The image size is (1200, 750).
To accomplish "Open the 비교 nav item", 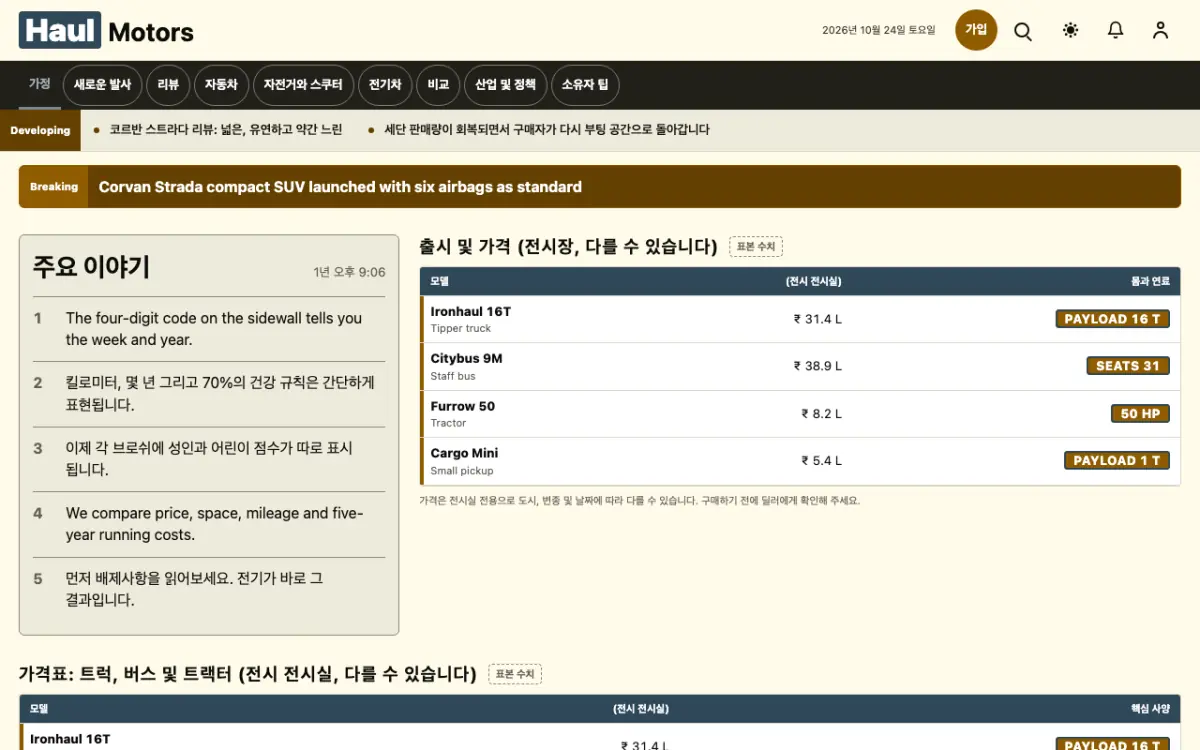I will (x=438, y=85).
